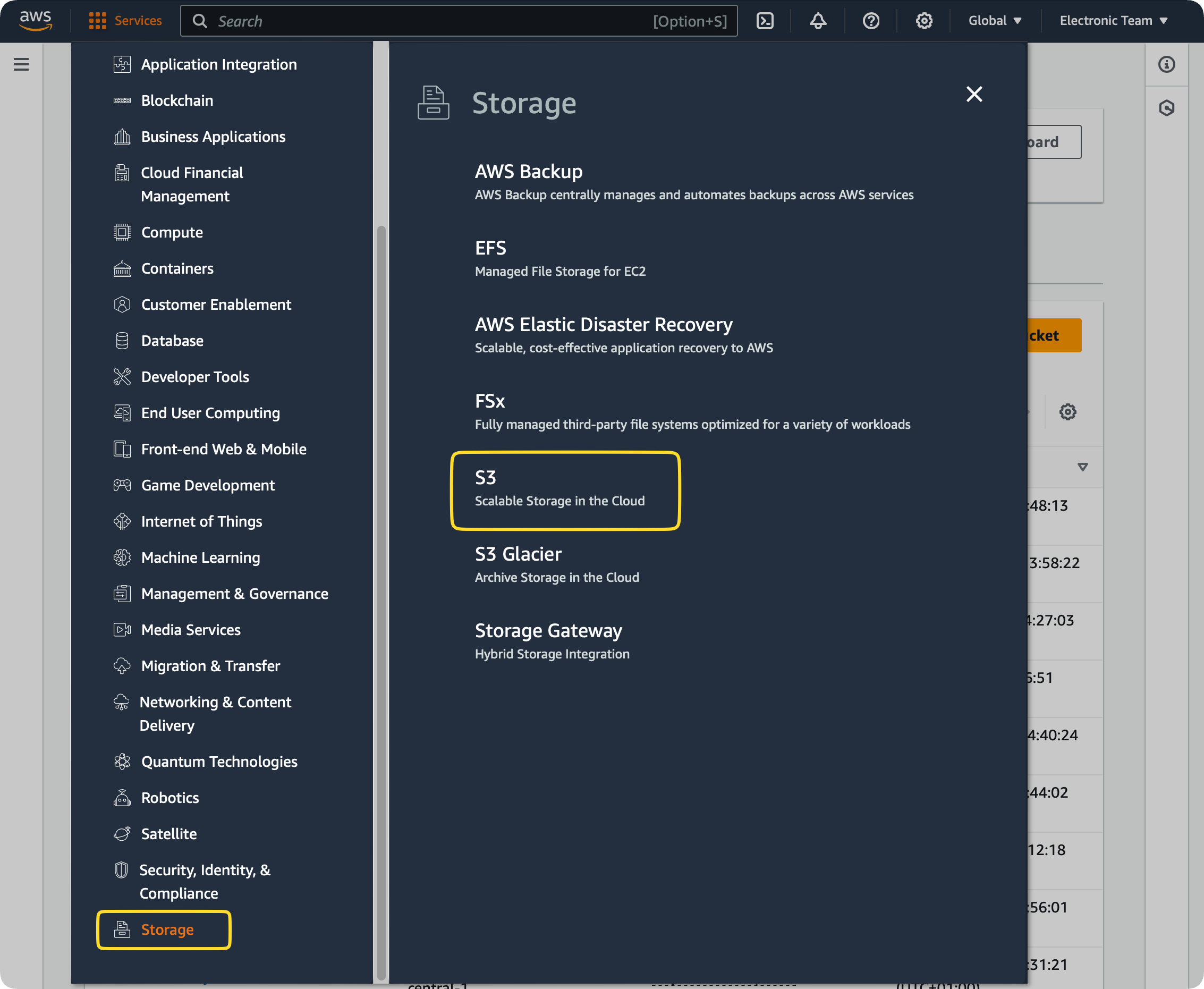This screenshot has width=1204, height=989.
Task: Open the Amazon Q assistant icon
Action: point(1167,108)
